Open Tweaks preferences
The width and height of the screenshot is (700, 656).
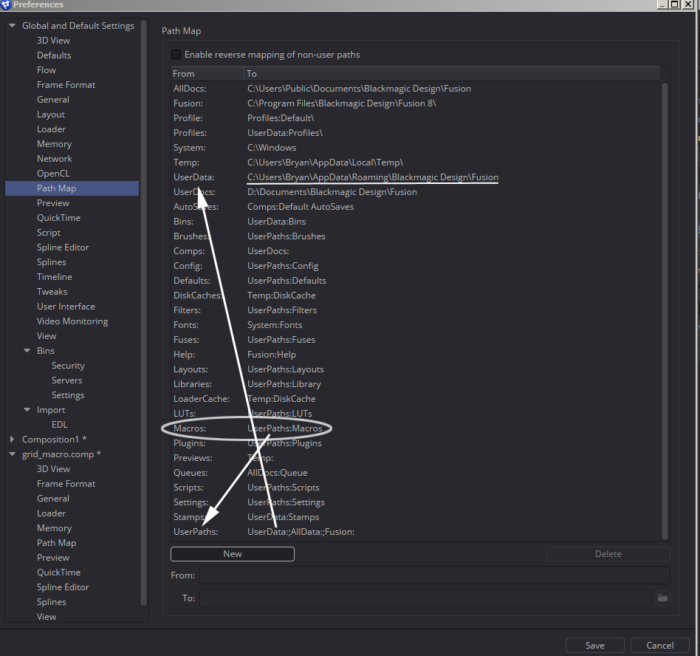[x=52, y=292]
